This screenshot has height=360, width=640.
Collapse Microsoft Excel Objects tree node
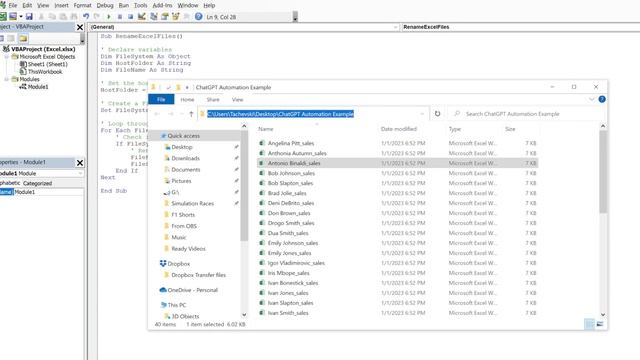point(7,57)
